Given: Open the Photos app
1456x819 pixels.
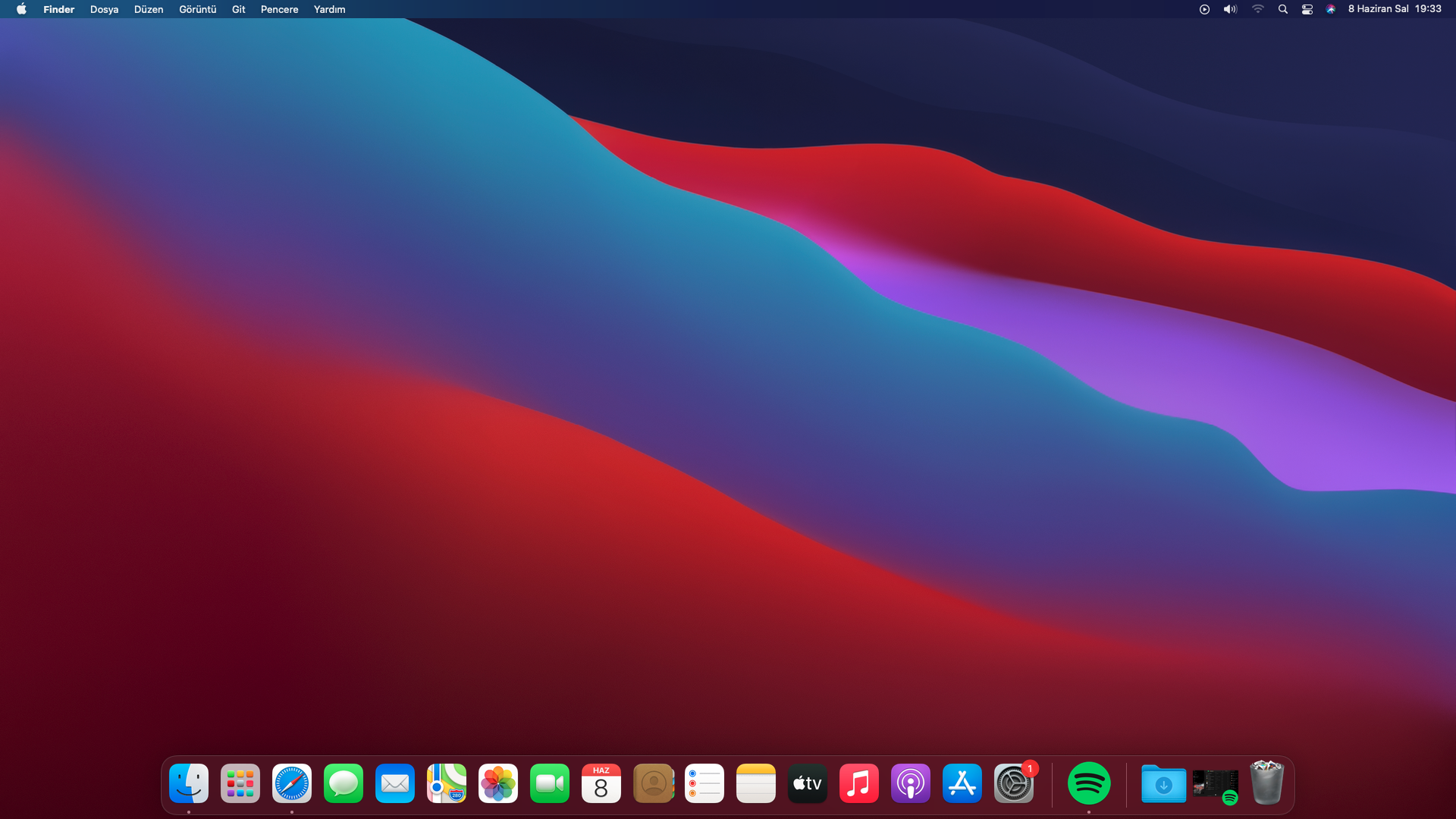Looking at the screenshot, I should pos(498,783).
